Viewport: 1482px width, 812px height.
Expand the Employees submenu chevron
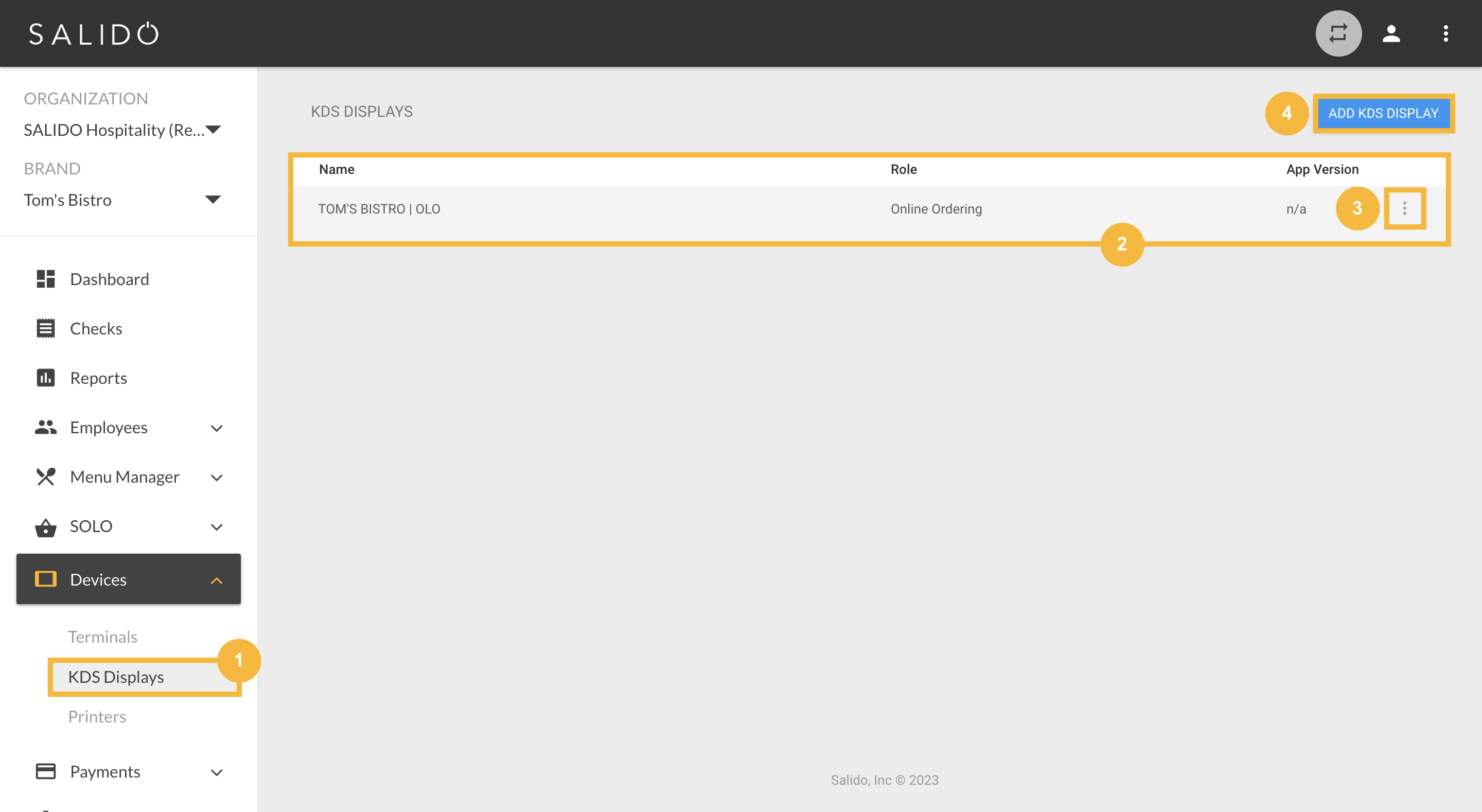216,428
